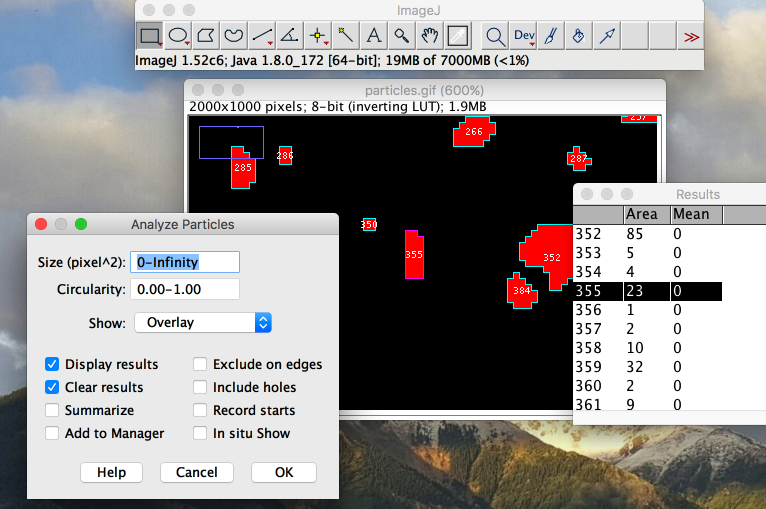
Task: Enable the Exclude on edges option
Action: 200,364
